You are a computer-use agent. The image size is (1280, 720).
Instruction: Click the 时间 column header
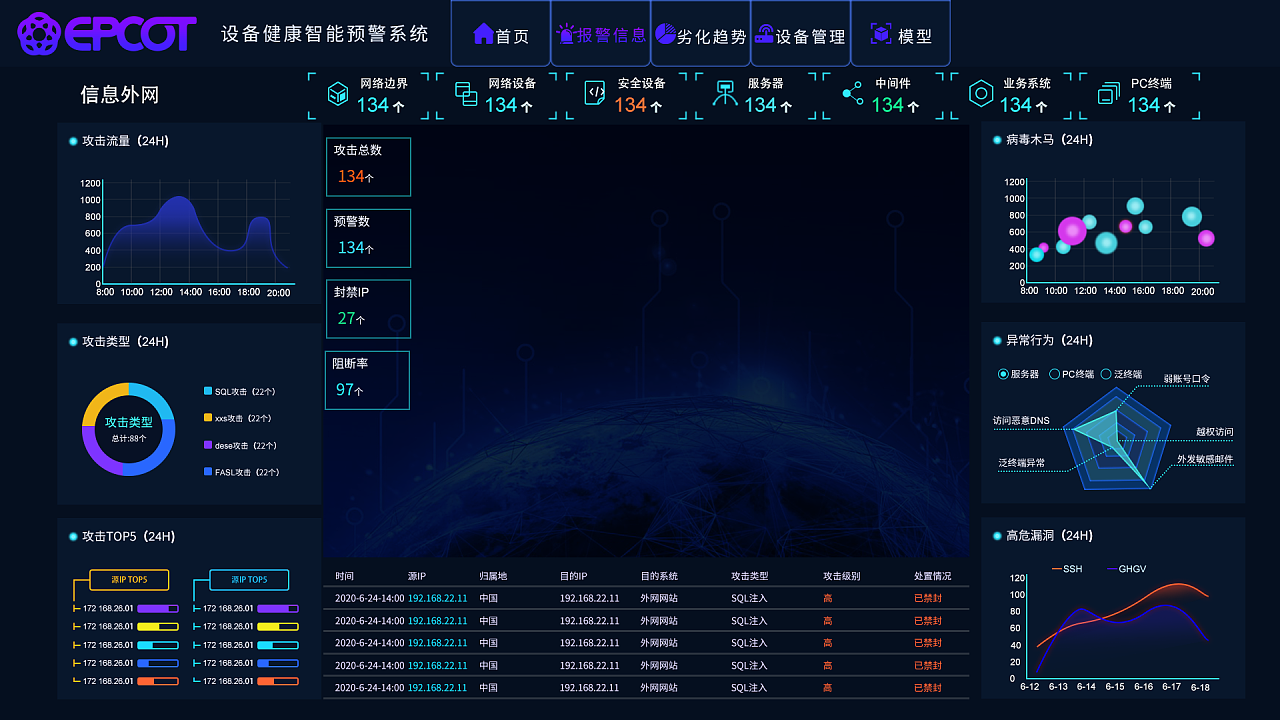pos(344,576)
